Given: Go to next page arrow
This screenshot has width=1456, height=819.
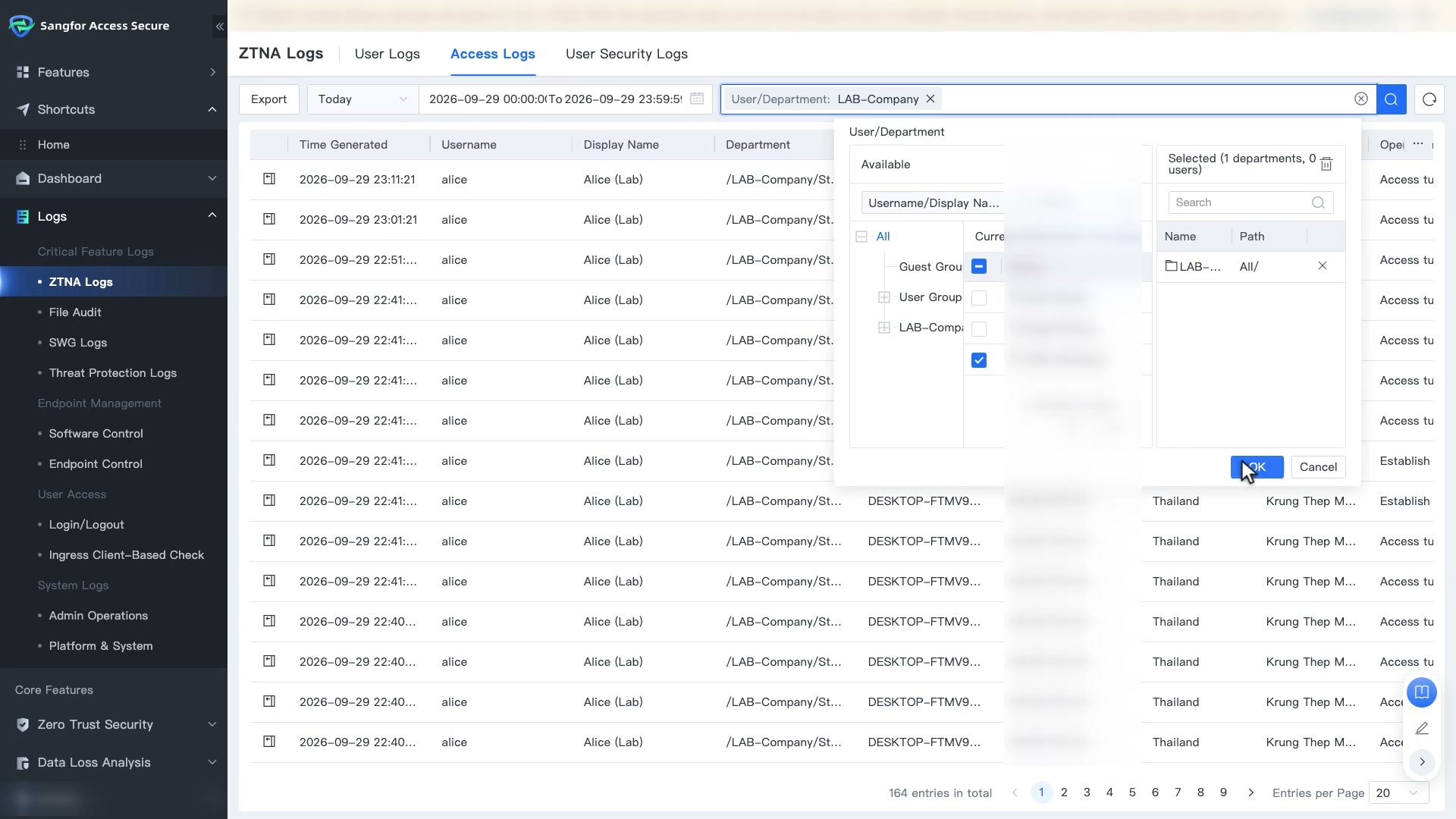Looking at the screenshot, I should [1250, 792].
